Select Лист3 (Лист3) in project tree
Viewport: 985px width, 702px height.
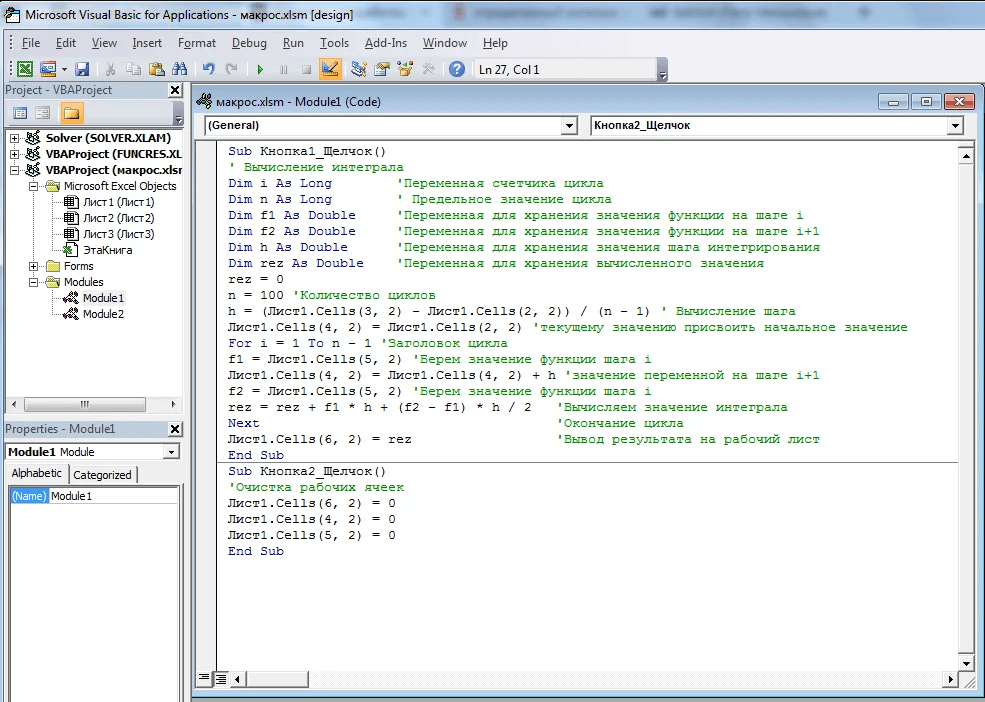click(118, 234)
